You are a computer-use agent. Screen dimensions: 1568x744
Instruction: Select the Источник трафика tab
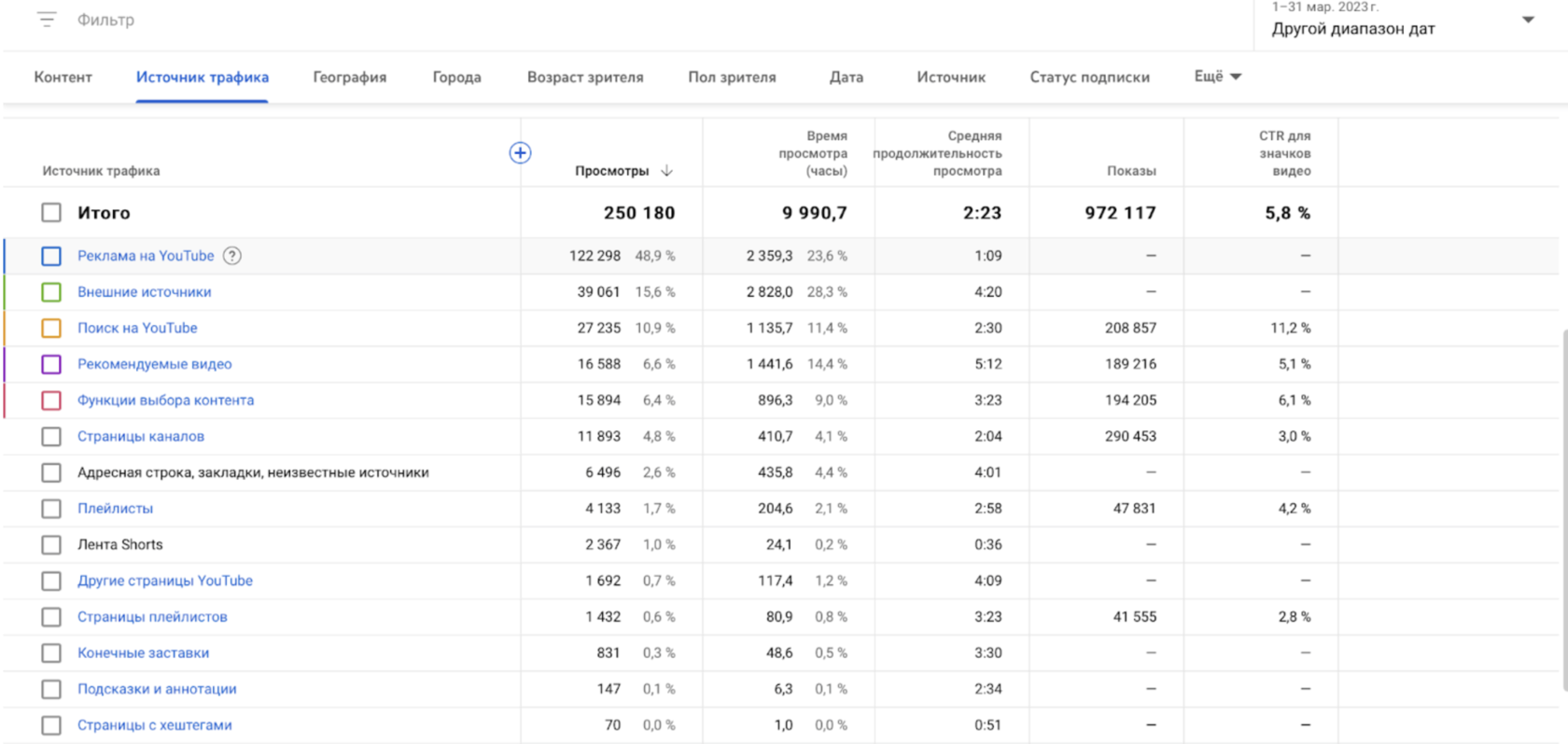tap(203, 77)
